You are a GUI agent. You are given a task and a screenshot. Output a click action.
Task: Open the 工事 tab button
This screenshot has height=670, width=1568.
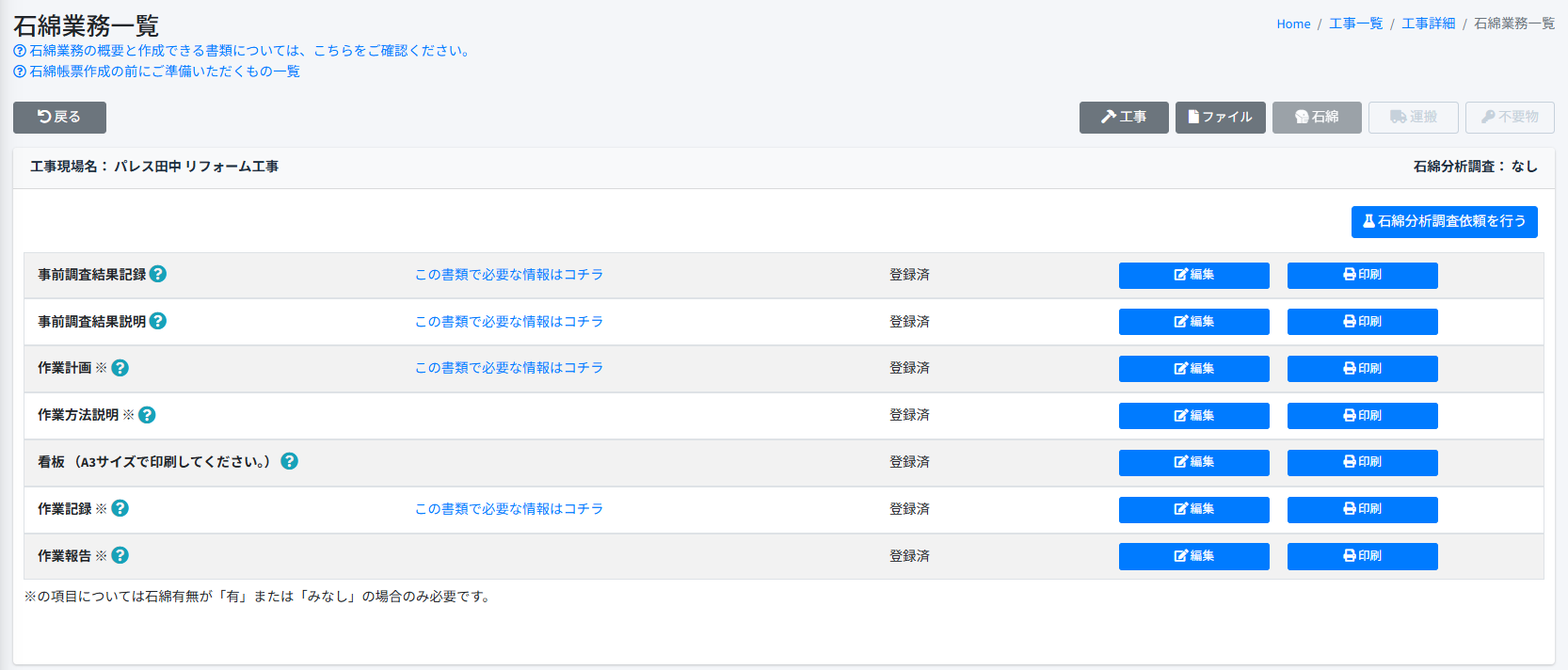pos(1123,118)
